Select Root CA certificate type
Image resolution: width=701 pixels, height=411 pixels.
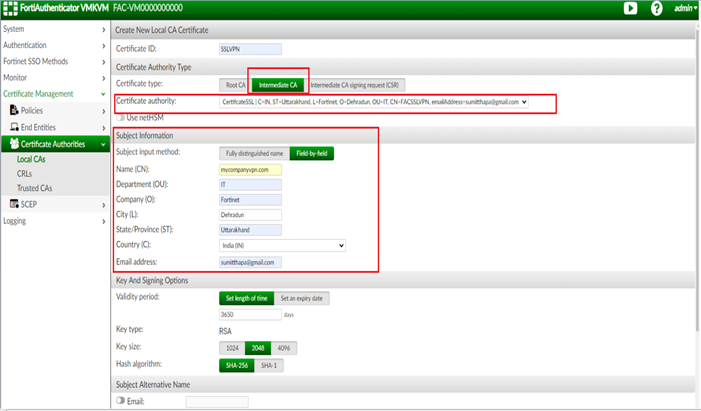pyautogui.click(x=234, y=84)
